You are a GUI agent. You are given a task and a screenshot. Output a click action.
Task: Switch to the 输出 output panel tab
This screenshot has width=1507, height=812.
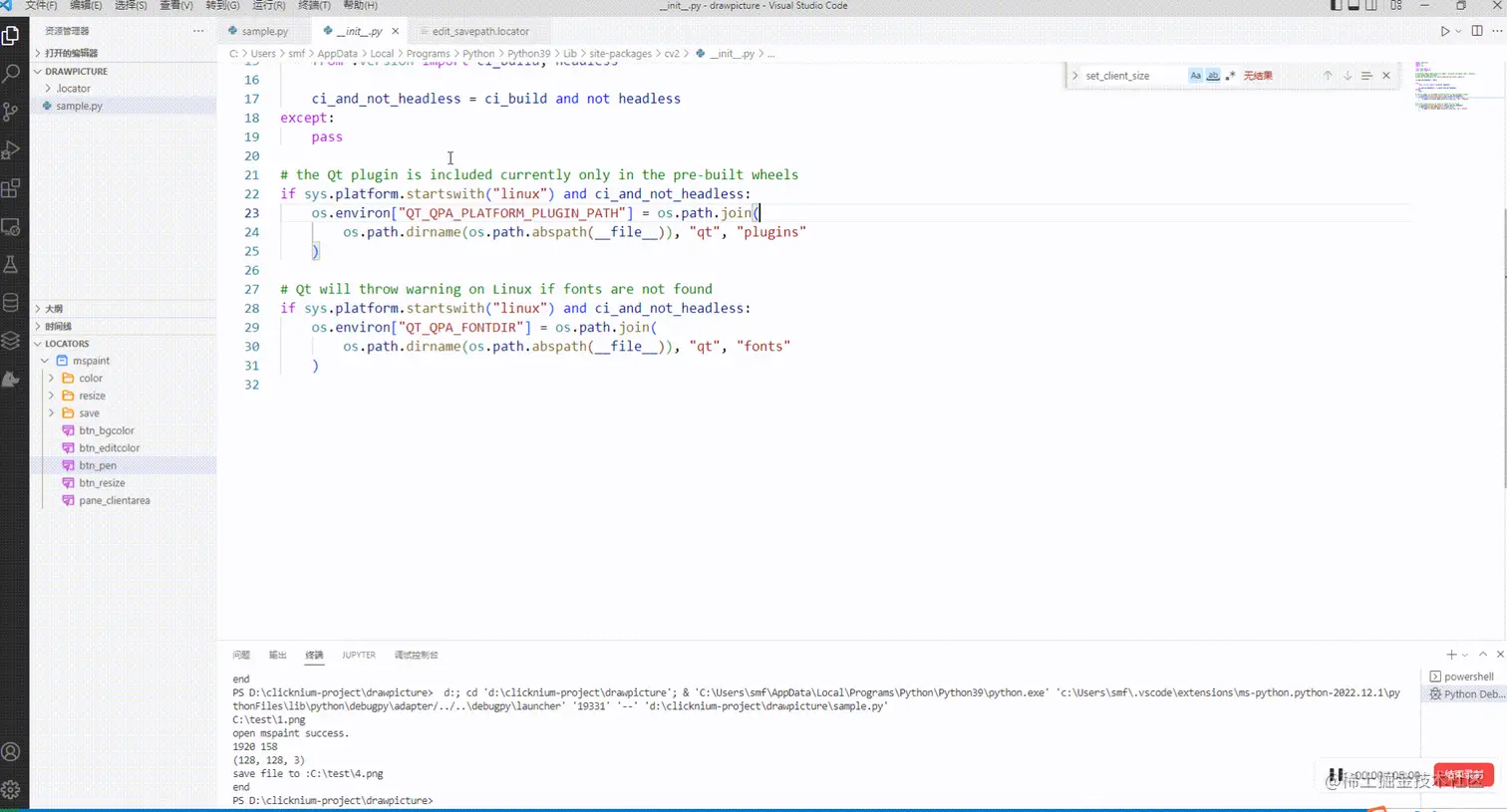[278, 656]
